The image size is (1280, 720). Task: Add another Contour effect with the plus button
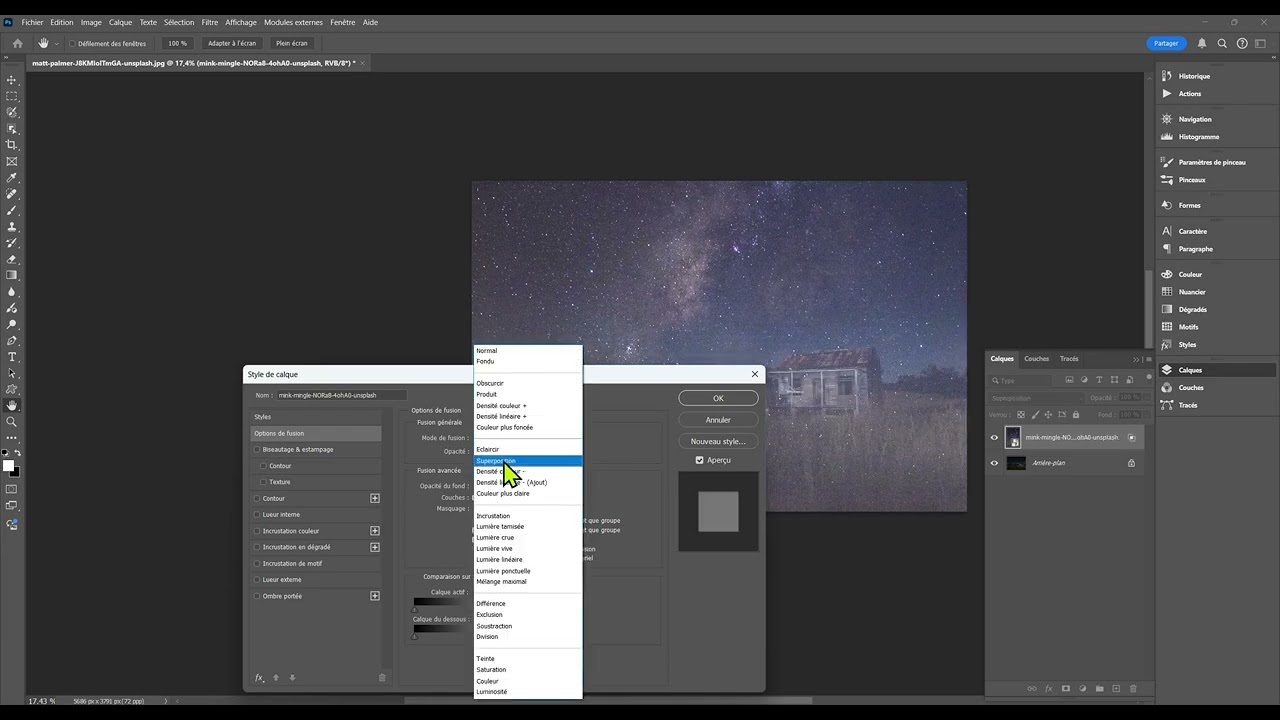375,498
